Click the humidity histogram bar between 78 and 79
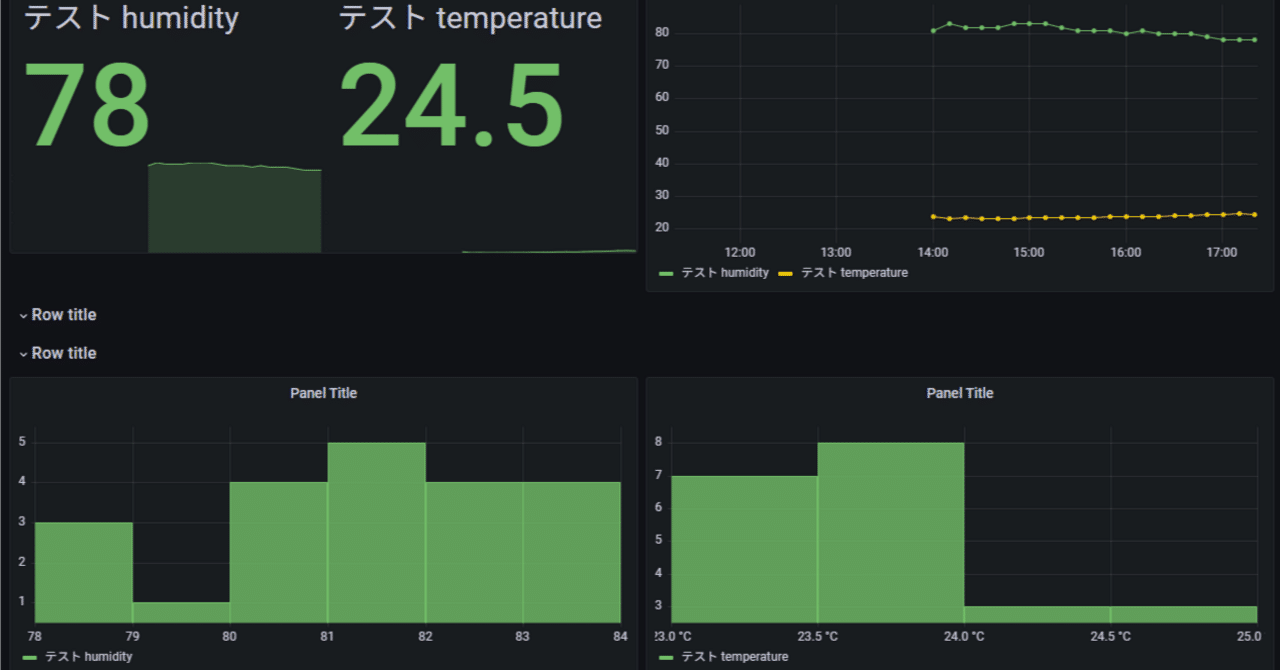 [84, 572]
